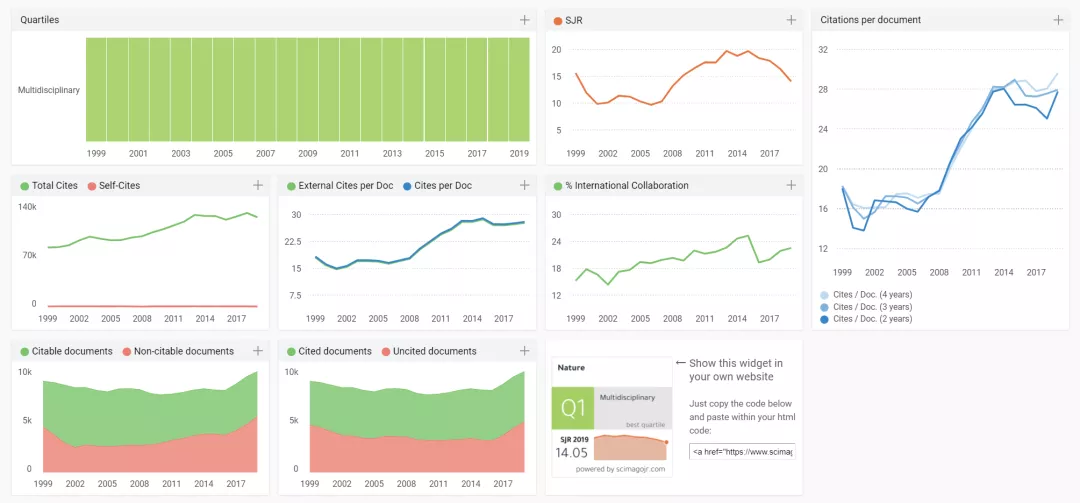Click the Multidisciplinary quartile bar for 2019
The width and height of the screenshot is (1080, 503).
(519, 90)
